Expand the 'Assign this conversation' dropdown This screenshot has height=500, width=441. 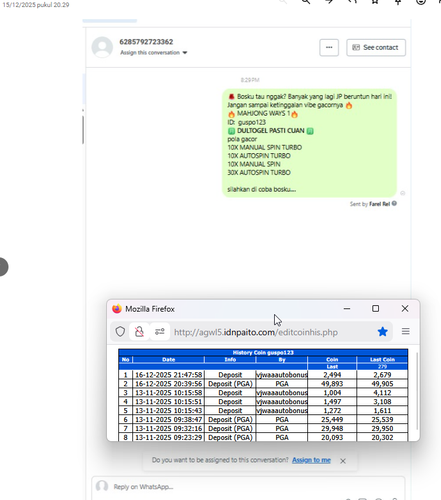154,53
